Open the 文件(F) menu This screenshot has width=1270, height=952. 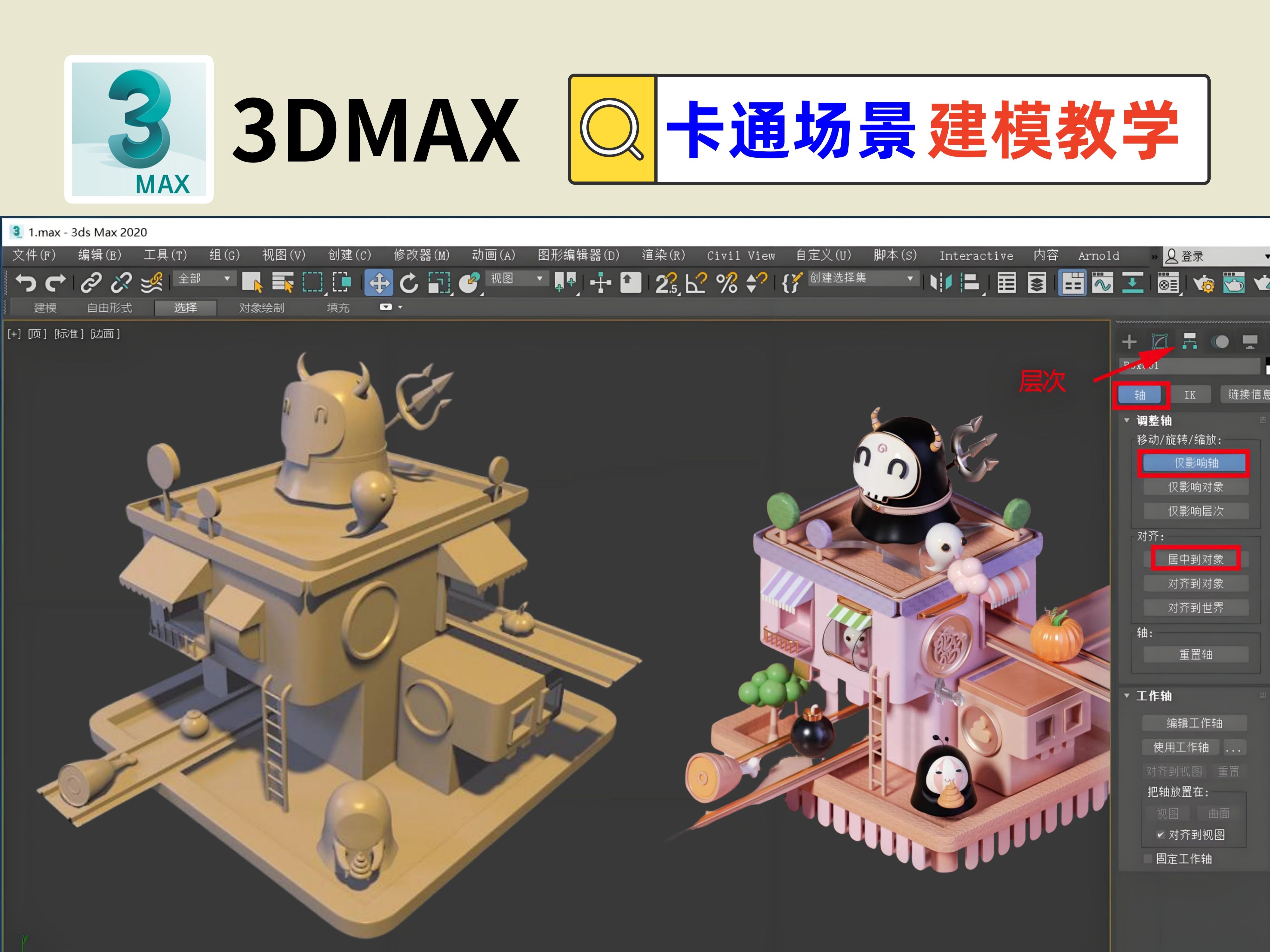(x=34, y=255)
